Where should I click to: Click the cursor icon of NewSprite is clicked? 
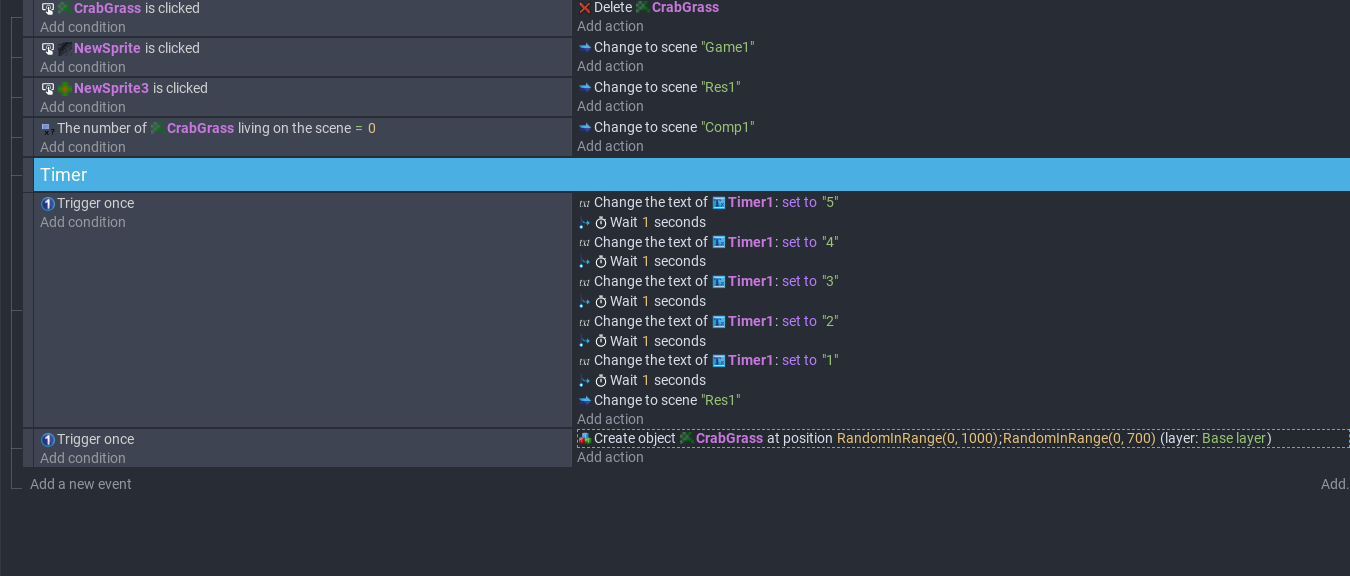point(47,48)
